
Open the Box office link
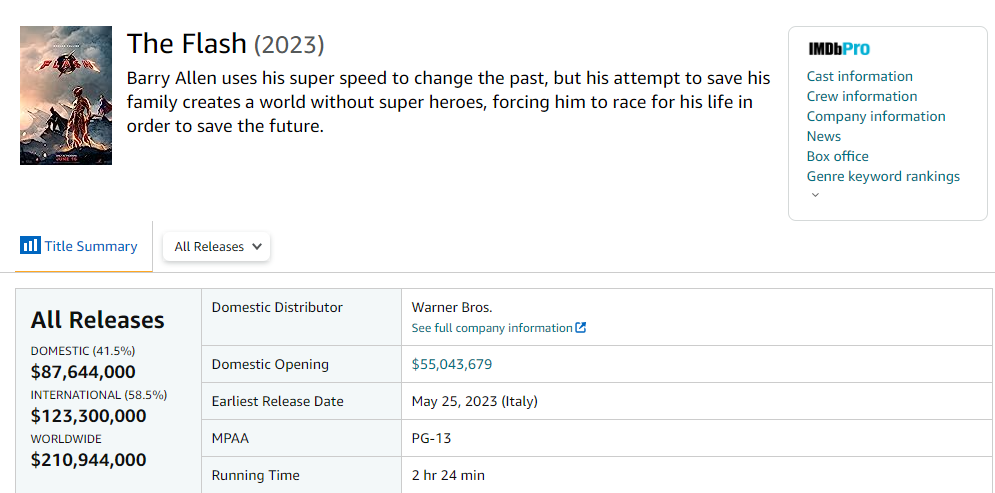pos(838,156)
